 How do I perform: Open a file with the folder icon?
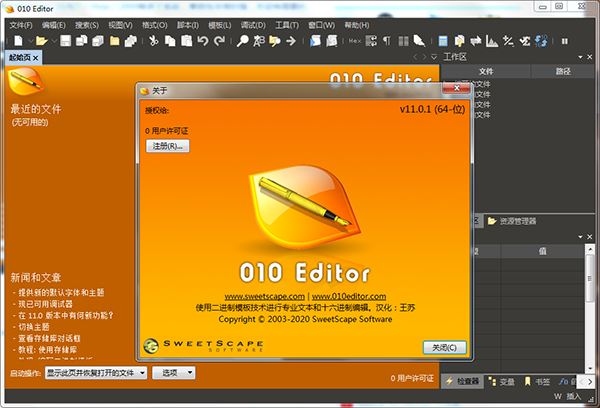(x=41, y=41)
